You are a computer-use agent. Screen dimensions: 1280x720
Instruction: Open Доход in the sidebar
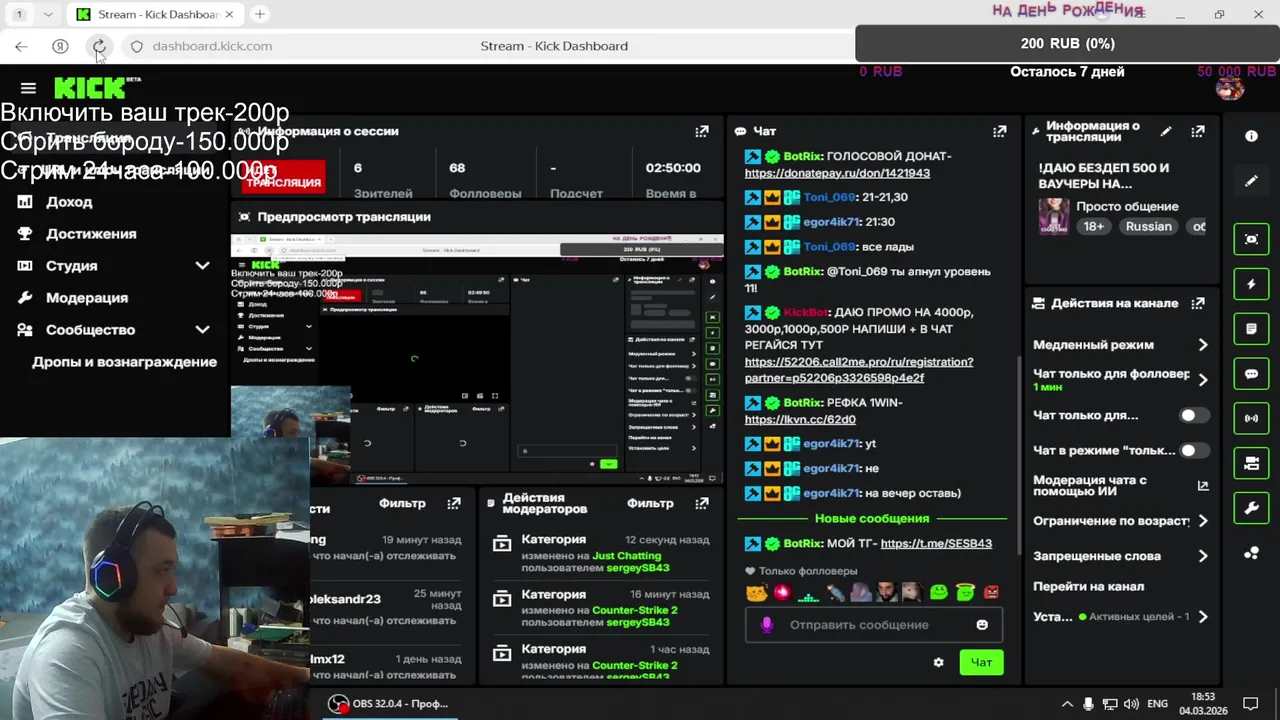(x=69, y=202)
